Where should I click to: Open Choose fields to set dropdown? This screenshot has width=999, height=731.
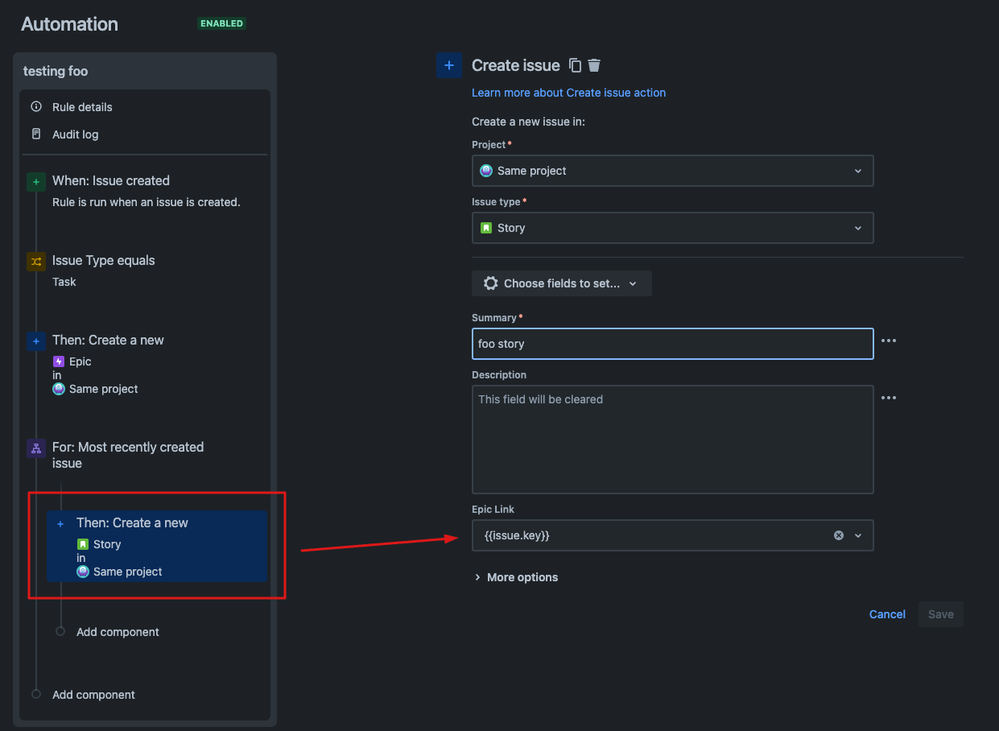coord(561,283)
